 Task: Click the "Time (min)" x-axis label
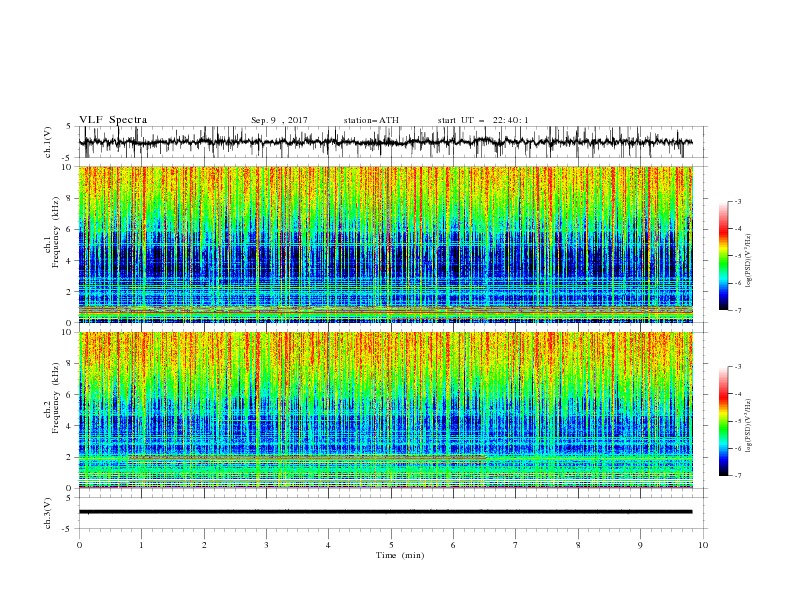click(400, 555)
